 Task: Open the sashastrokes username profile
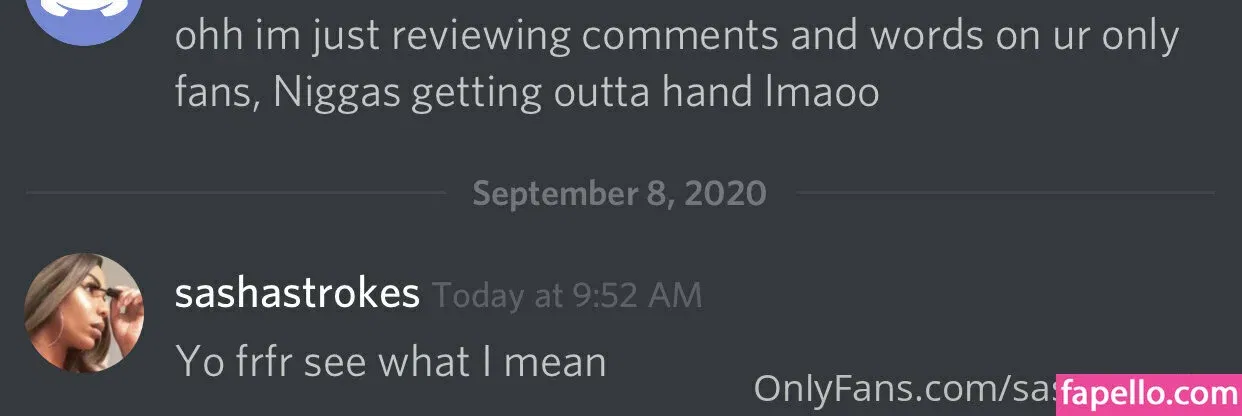coord(297,294)
